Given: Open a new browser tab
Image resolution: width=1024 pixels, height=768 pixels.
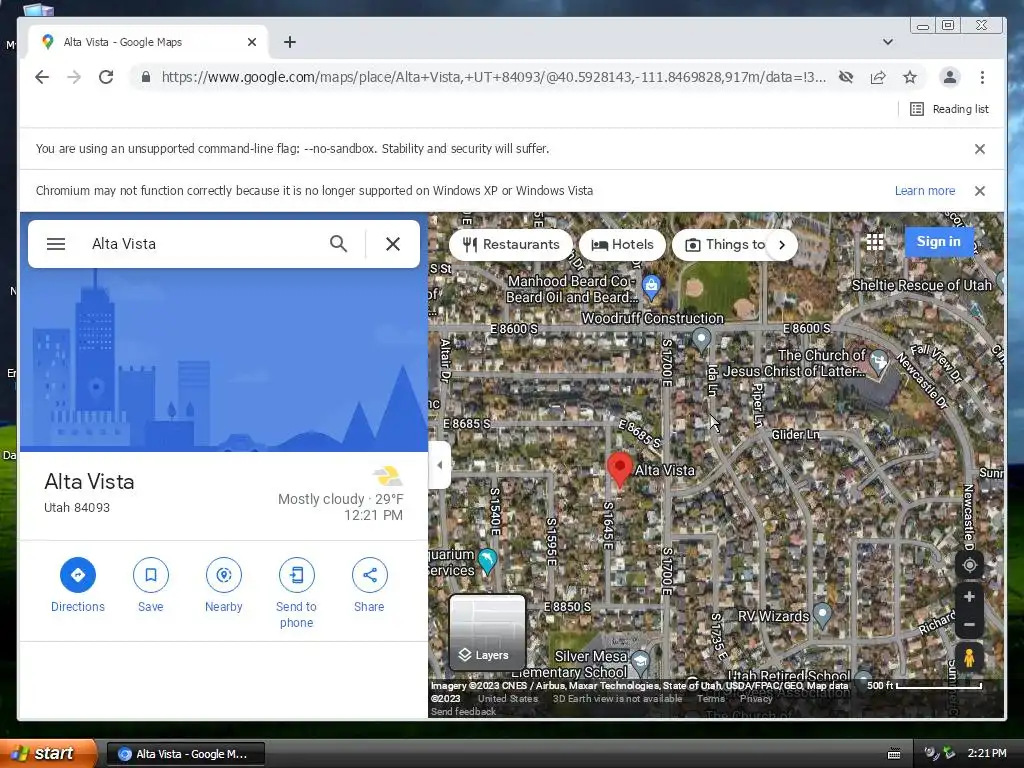Looking at the screenshot, I should click(x=290, y=42).
